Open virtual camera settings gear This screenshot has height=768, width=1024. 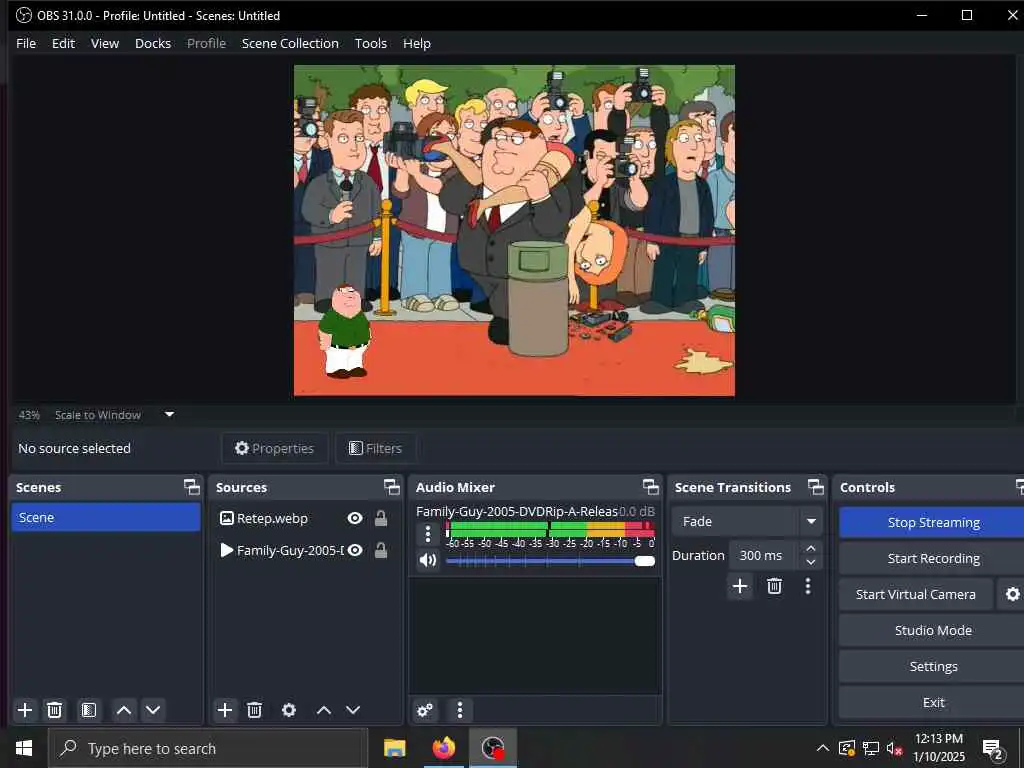(1012, 594)
